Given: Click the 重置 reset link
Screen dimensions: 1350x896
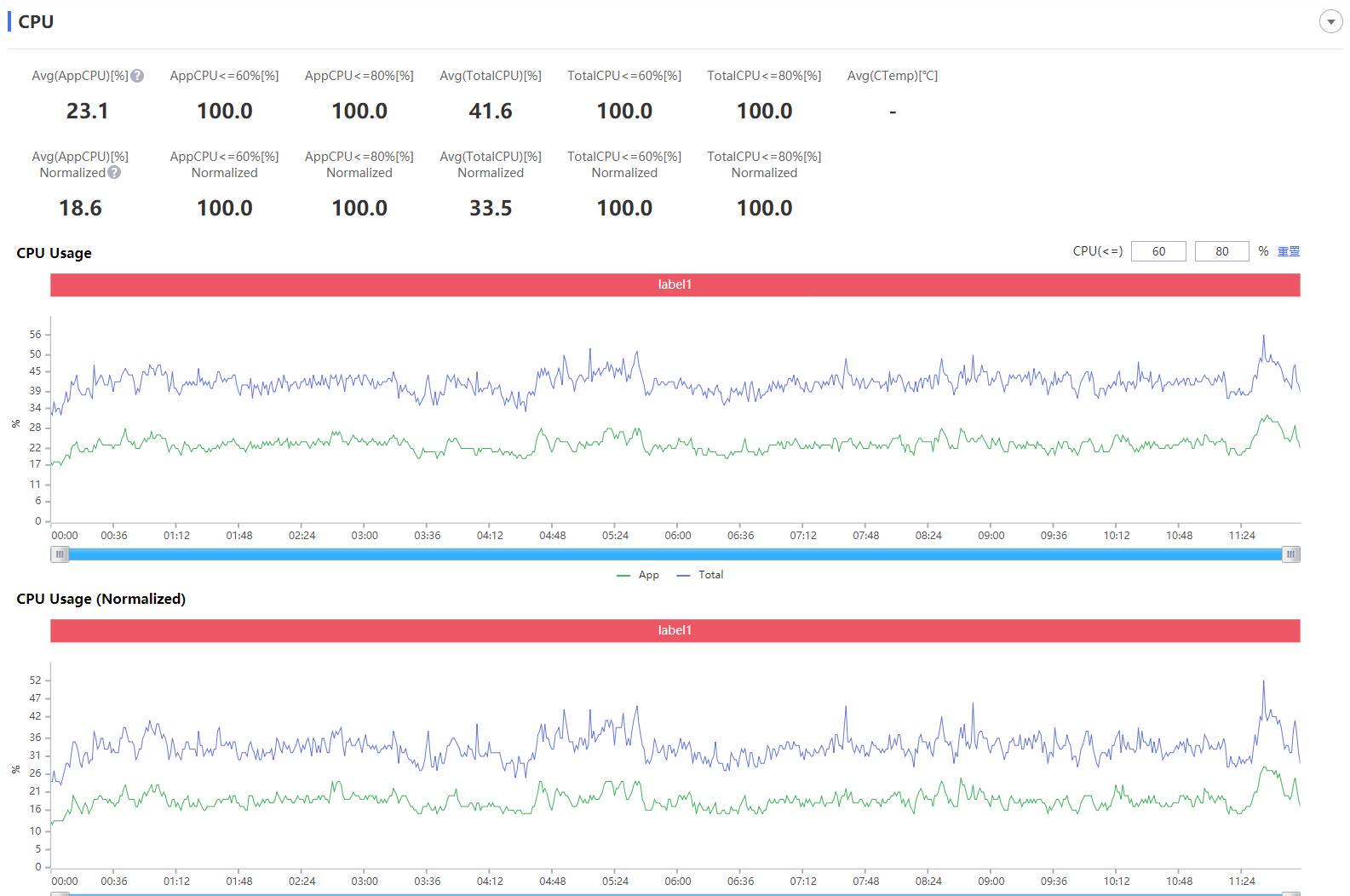Looking at the screenshot, I should pyautogui.click(x=1289, y=251).
